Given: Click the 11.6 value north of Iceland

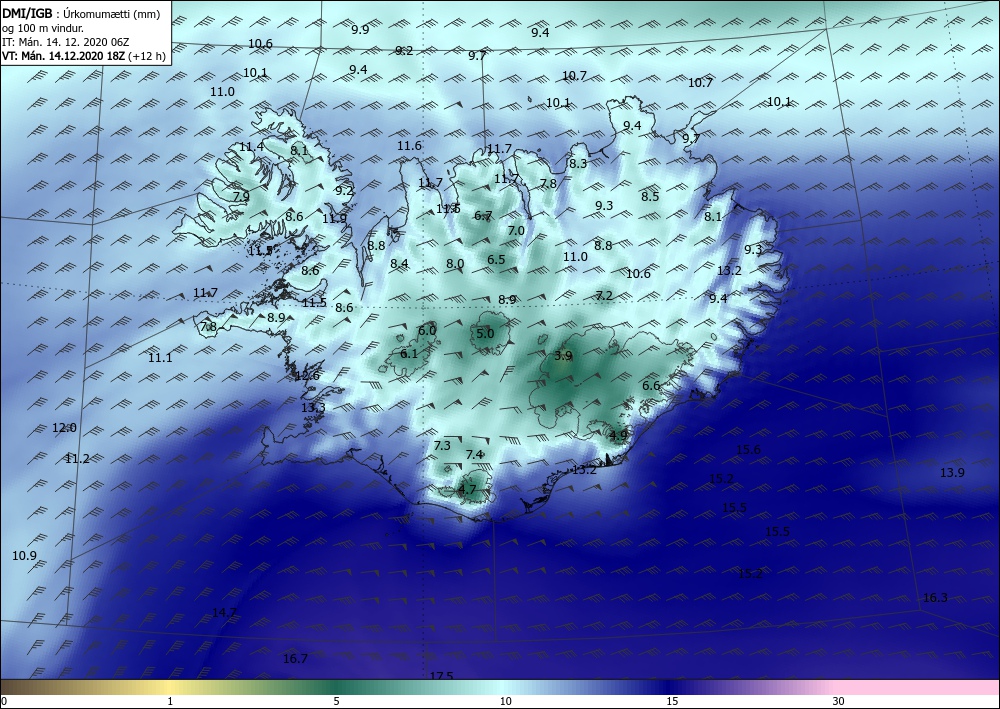Looking at the screenshot, I should pos(409,146).
